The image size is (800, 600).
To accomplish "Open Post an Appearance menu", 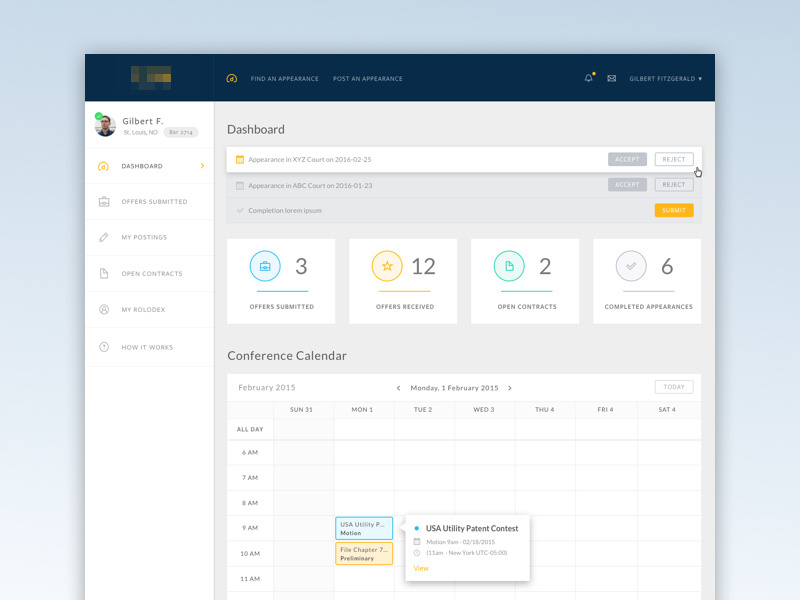I will 367,79.
